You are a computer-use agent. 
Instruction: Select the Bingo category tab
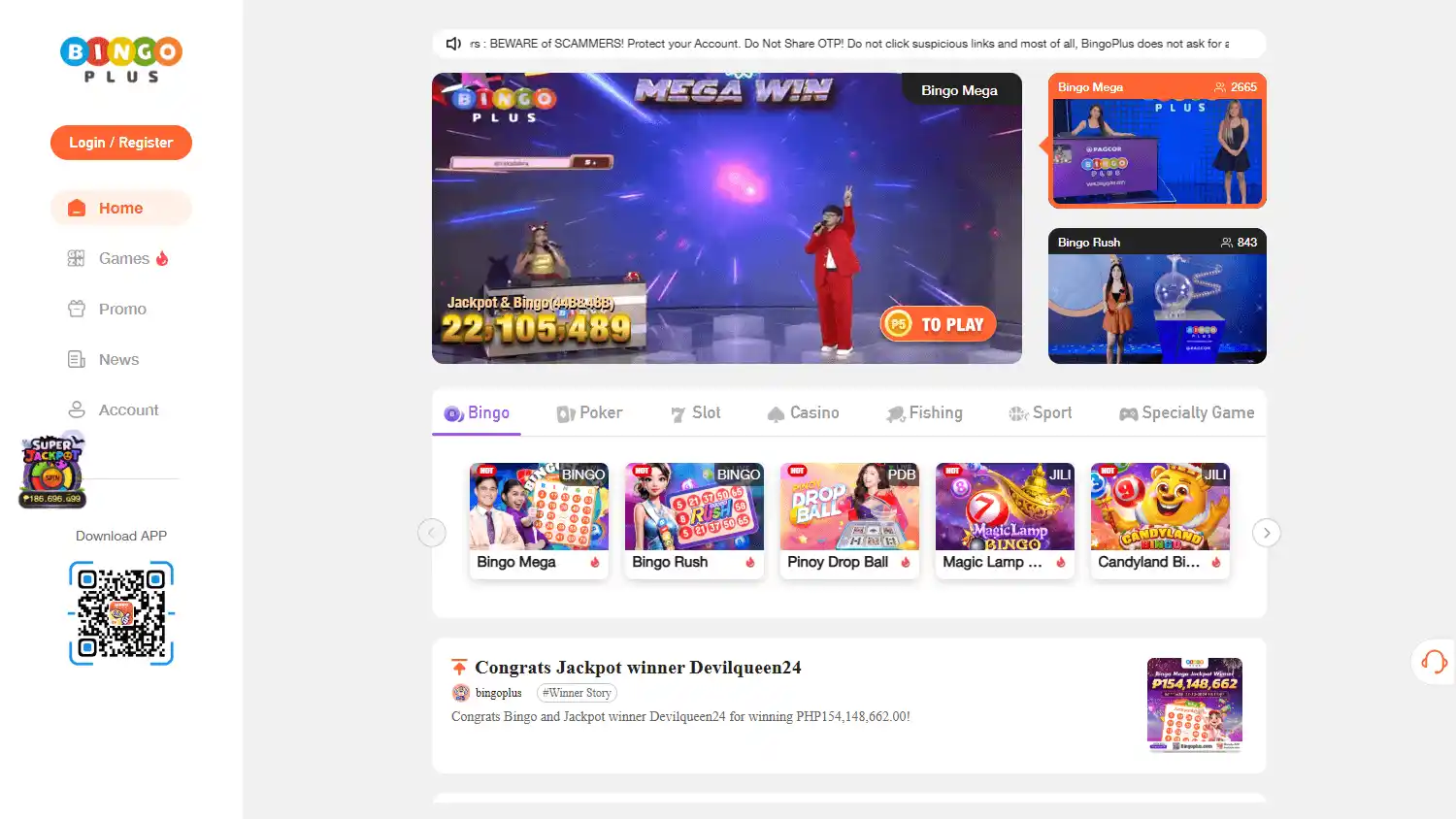477,413
